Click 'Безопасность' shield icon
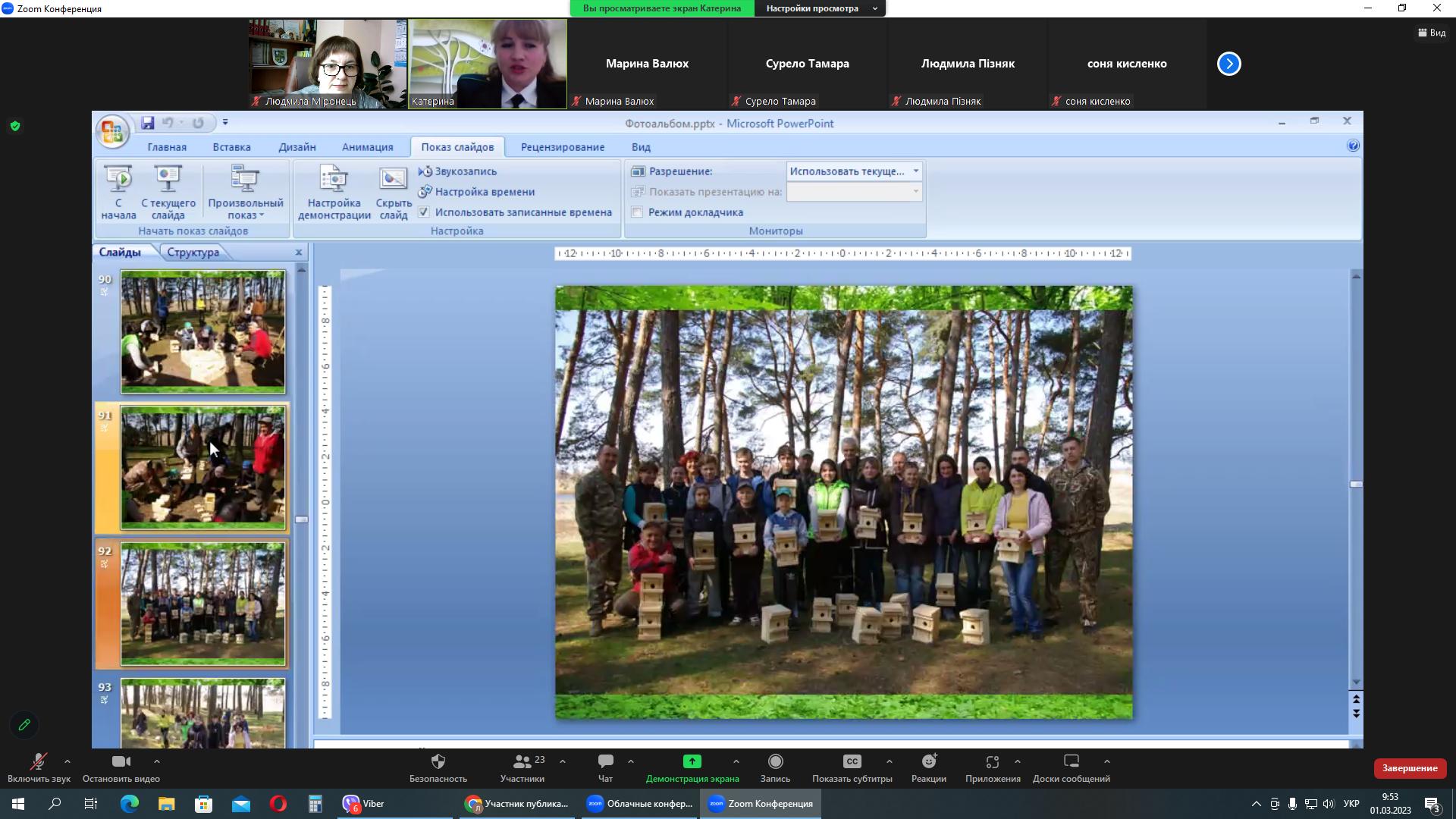1456x819 pixels. point(438,761)
